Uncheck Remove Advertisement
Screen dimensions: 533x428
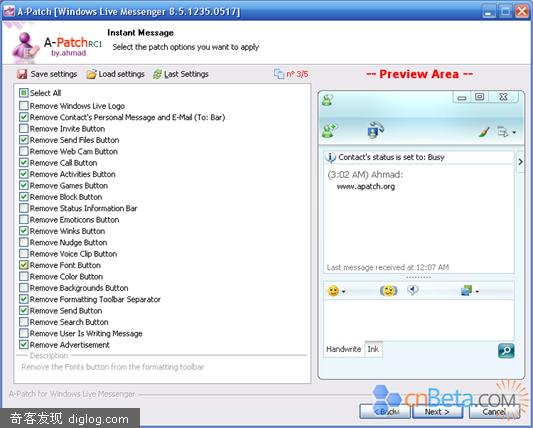tap(23, 344)
